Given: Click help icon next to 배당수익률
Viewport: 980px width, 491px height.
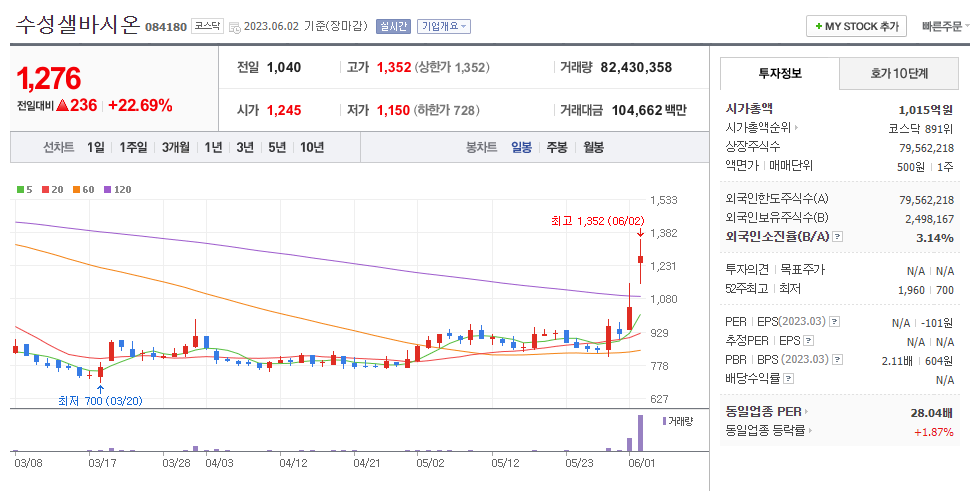Looking at the screenshot, I should coord(788,379).
